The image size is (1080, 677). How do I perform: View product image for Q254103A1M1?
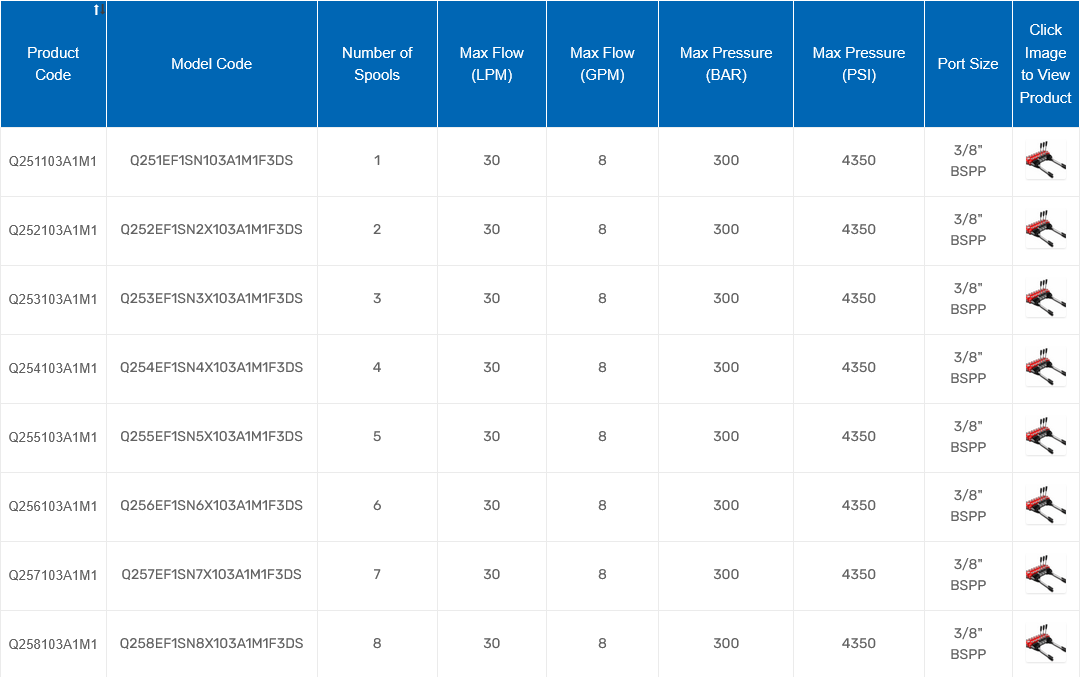click(1045, 367)
